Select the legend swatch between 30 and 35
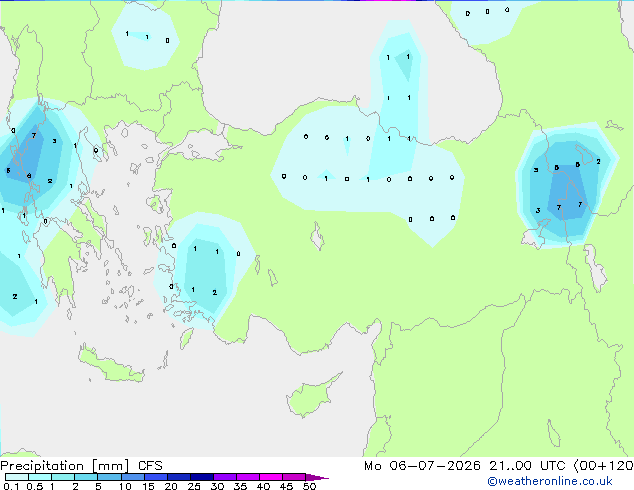 [x=224, y=477]
